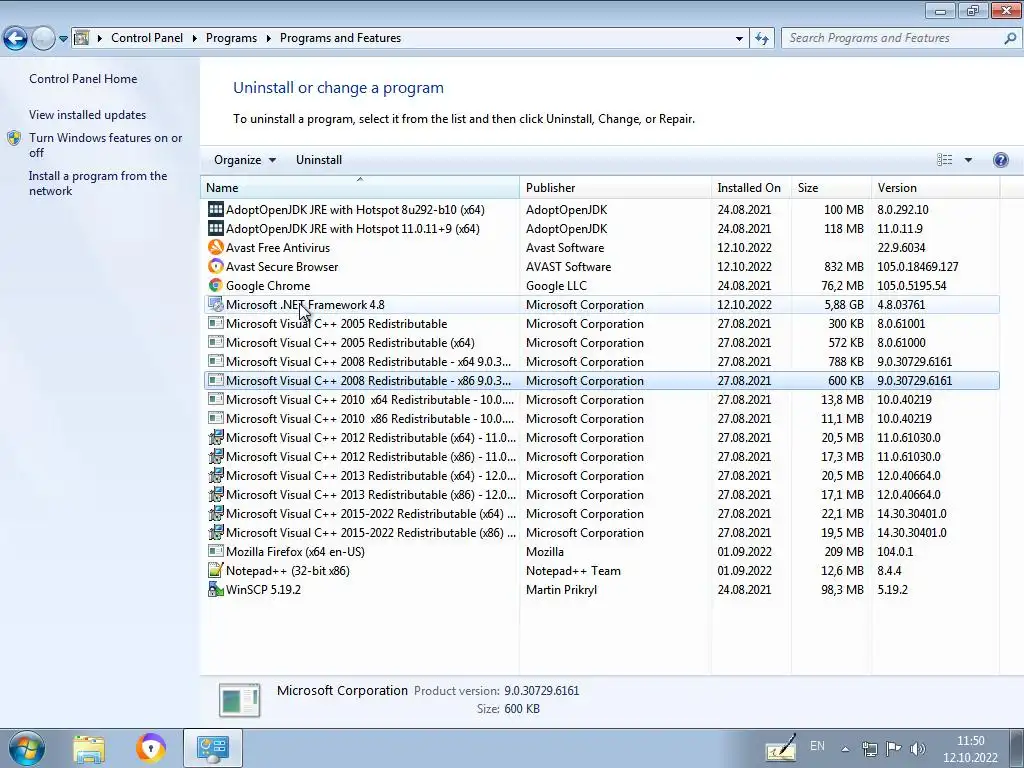Sort by the Installed On column header
Screen dimensions: 1024x768
coord(751,187)
